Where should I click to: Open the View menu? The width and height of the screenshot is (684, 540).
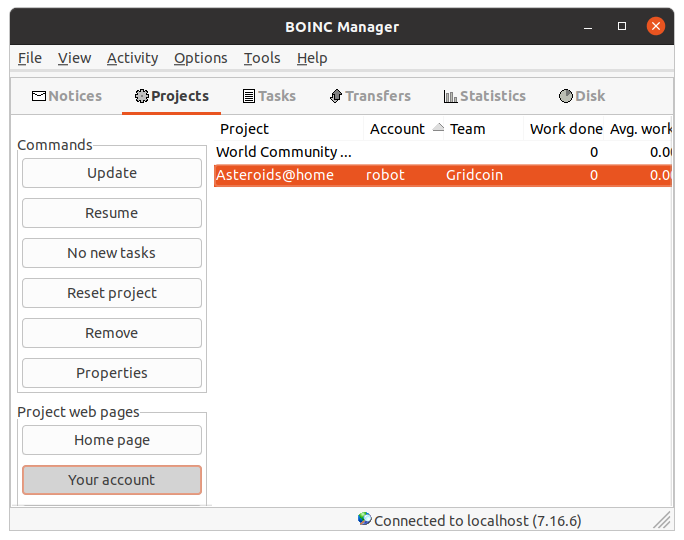[x=74, y=58]
